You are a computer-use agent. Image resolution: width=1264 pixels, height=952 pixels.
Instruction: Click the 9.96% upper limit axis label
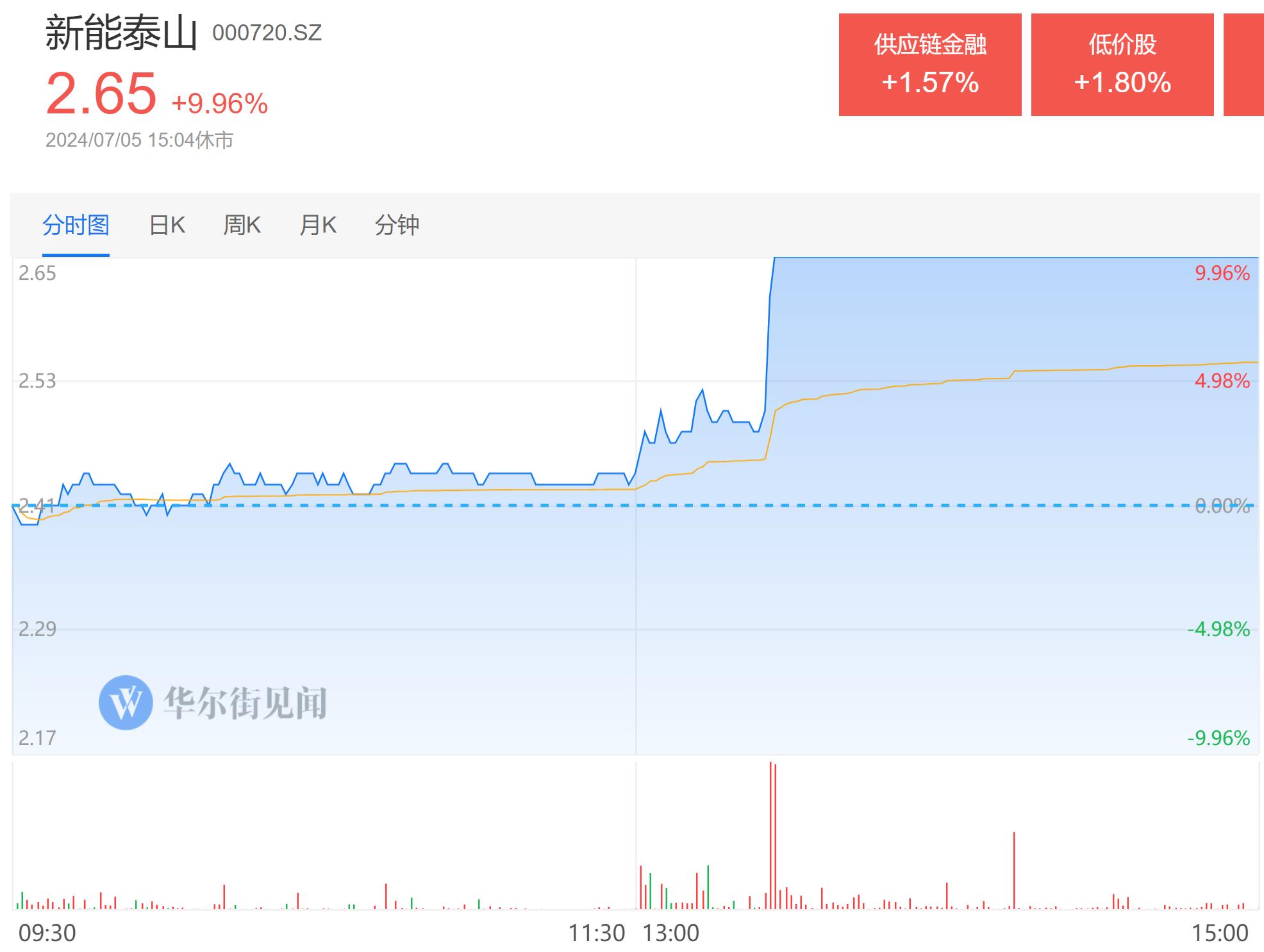tap(1222, 274)
